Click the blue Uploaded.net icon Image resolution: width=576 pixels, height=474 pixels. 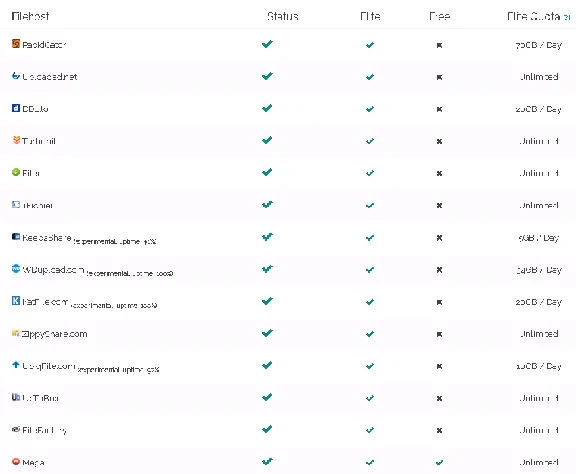(x=16, y=76)
